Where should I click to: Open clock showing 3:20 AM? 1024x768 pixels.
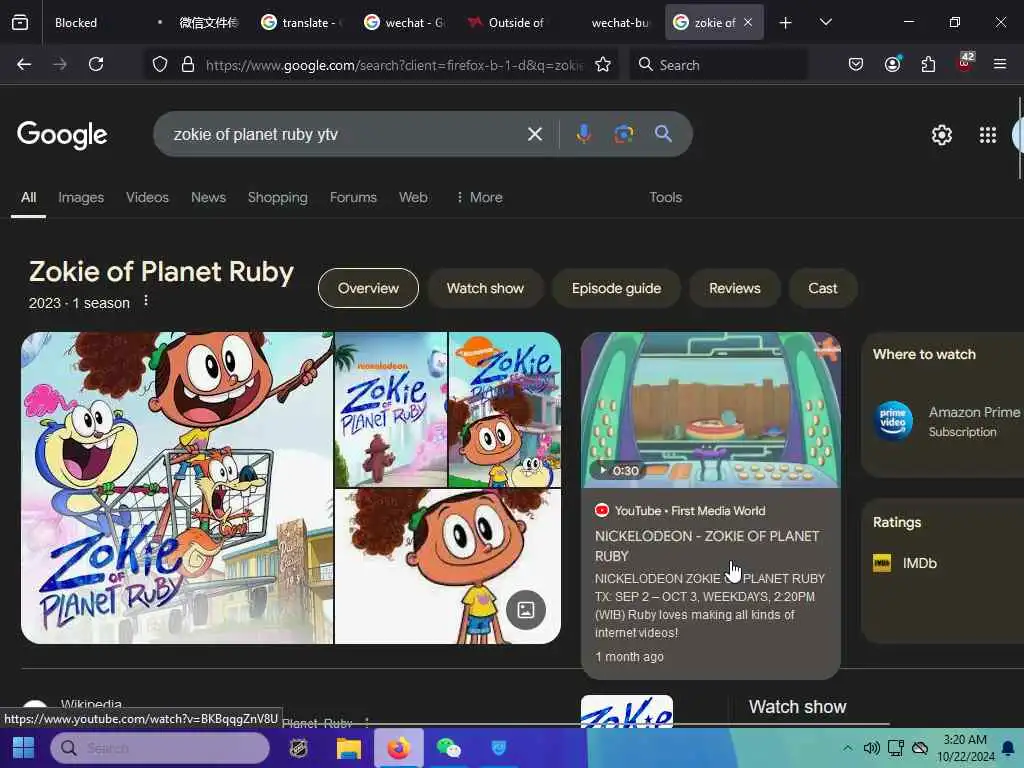point(965,748)
